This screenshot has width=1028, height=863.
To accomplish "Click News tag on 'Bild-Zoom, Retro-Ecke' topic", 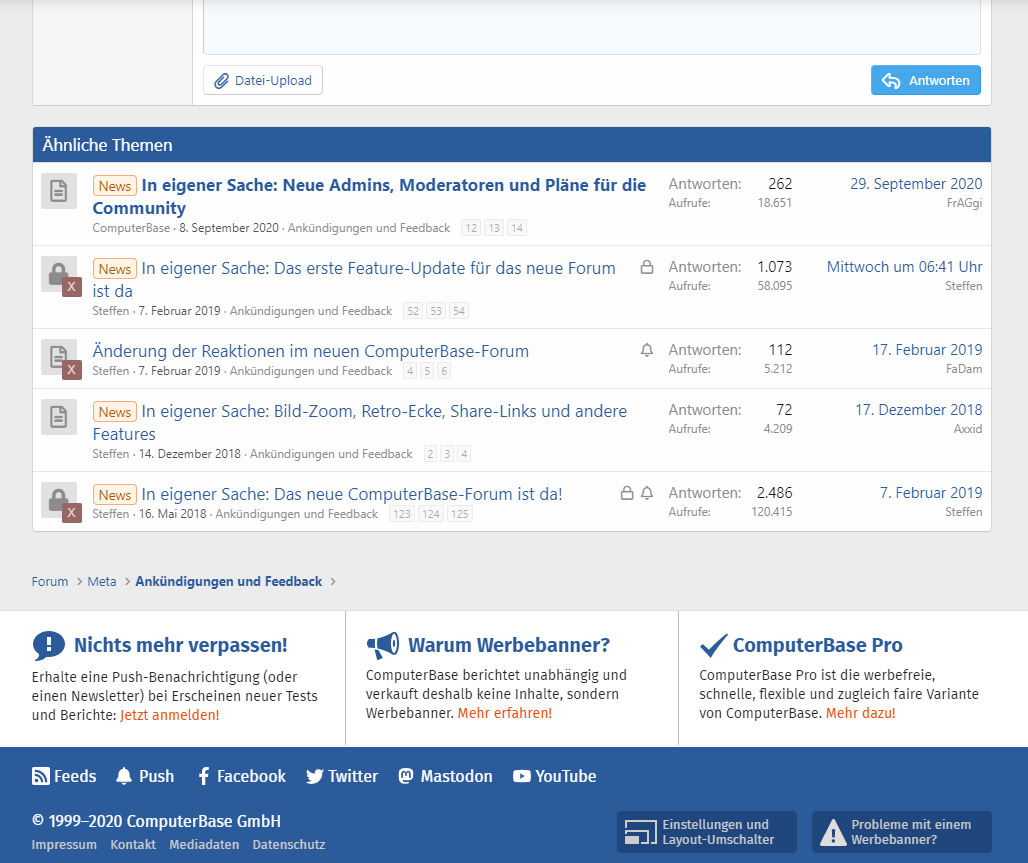I will point(115,412).
